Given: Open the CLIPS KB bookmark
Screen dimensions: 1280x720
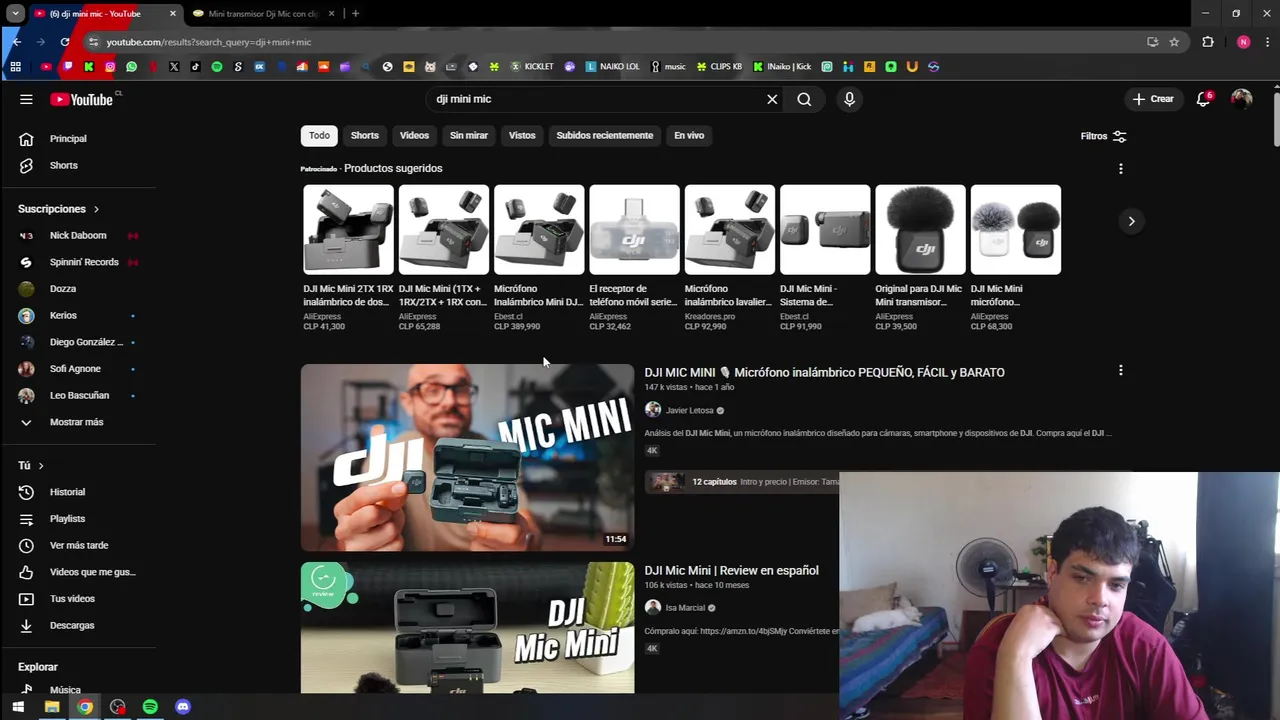Looking at the screenshot, I should [x=719, y=67].
